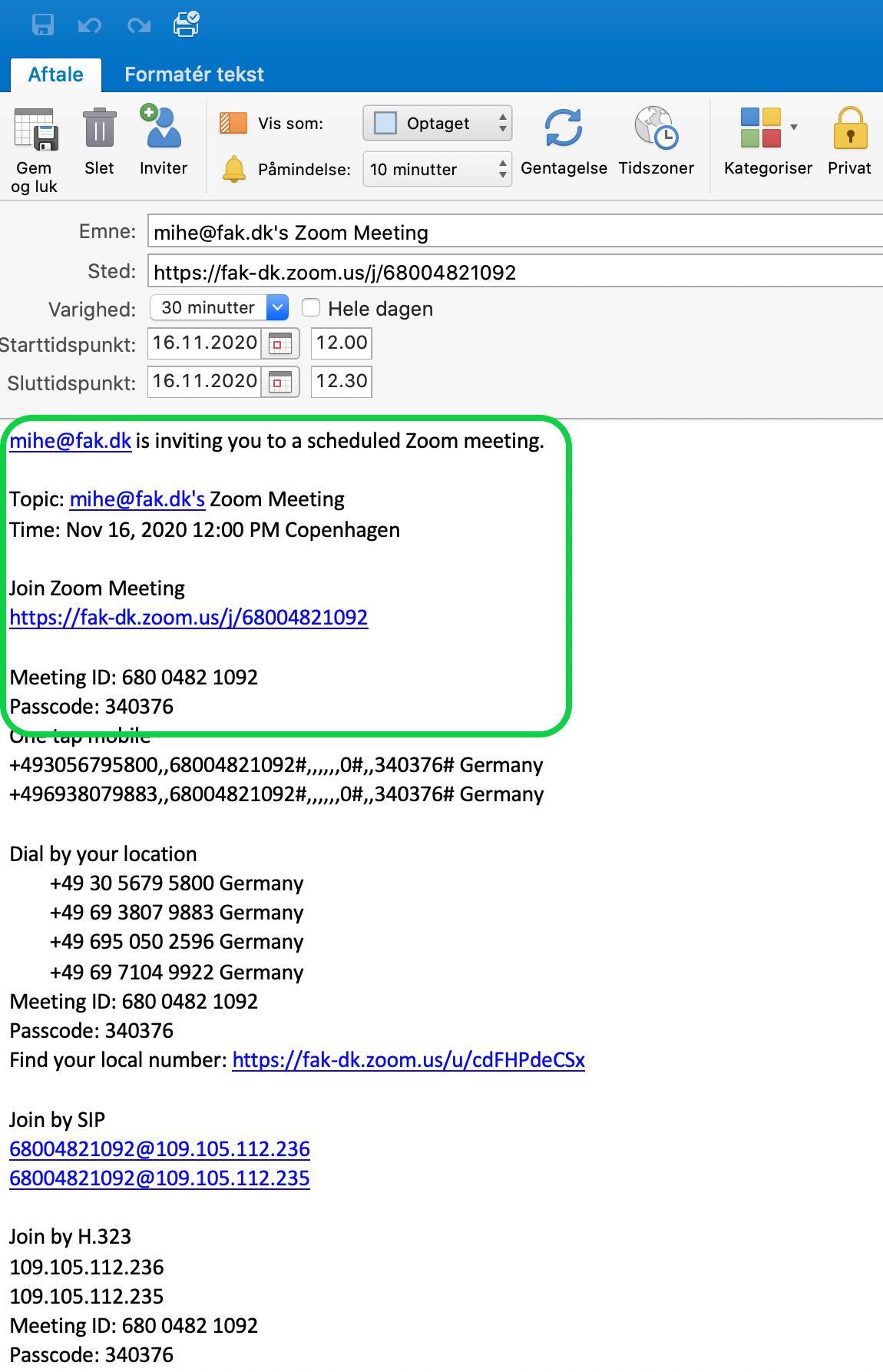Click the 'Time: Nov 16, 2020 12:00 PM Copenhagen' line

[205, 530]
